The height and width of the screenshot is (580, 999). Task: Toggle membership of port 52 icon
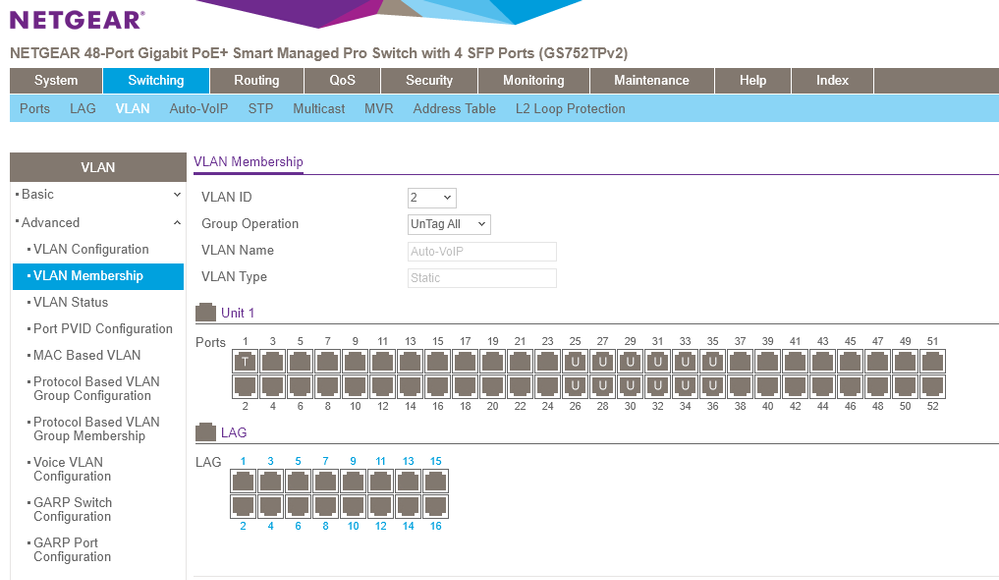coord(933,386)
